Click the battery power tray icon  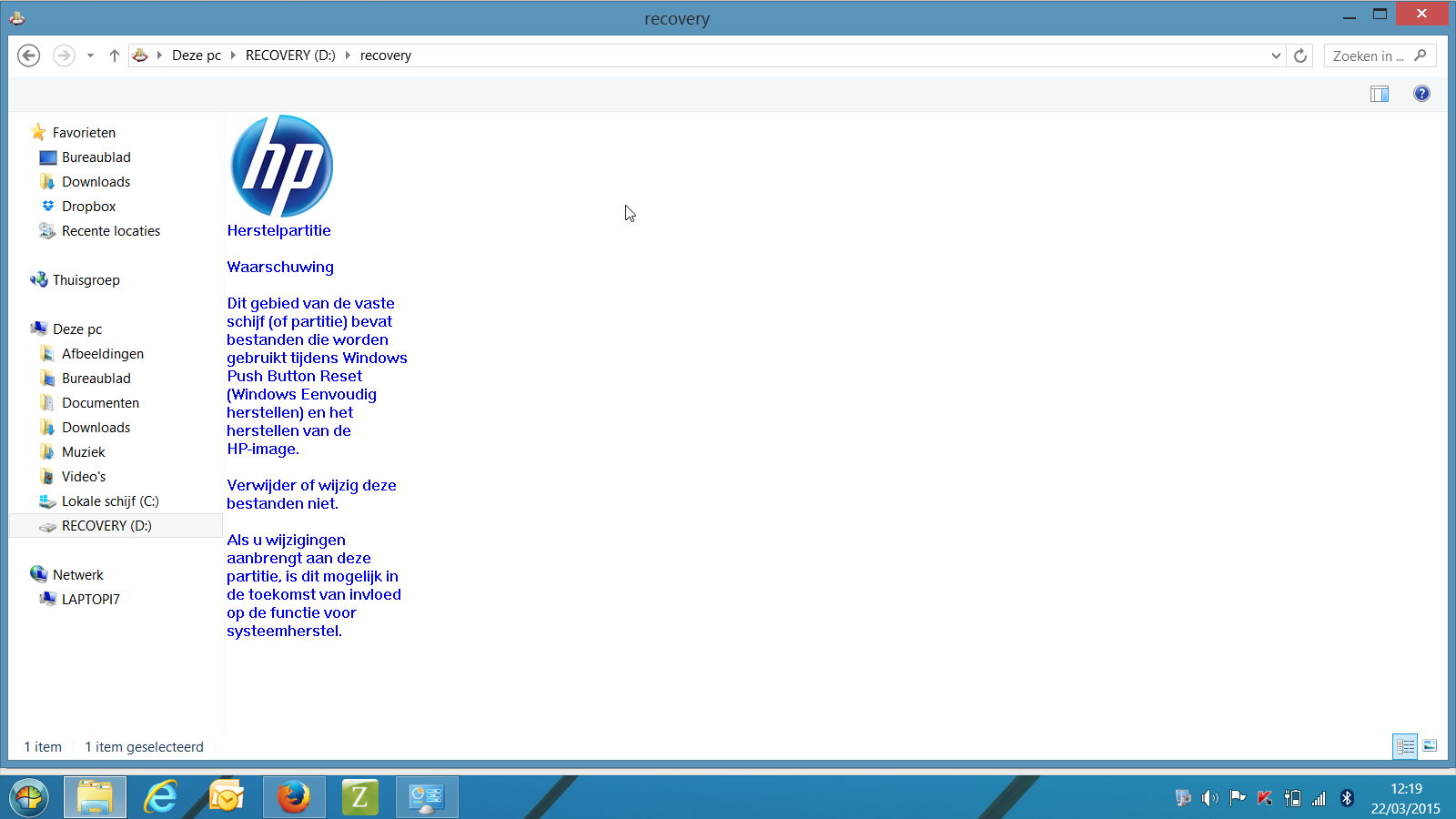(1292, 798)
